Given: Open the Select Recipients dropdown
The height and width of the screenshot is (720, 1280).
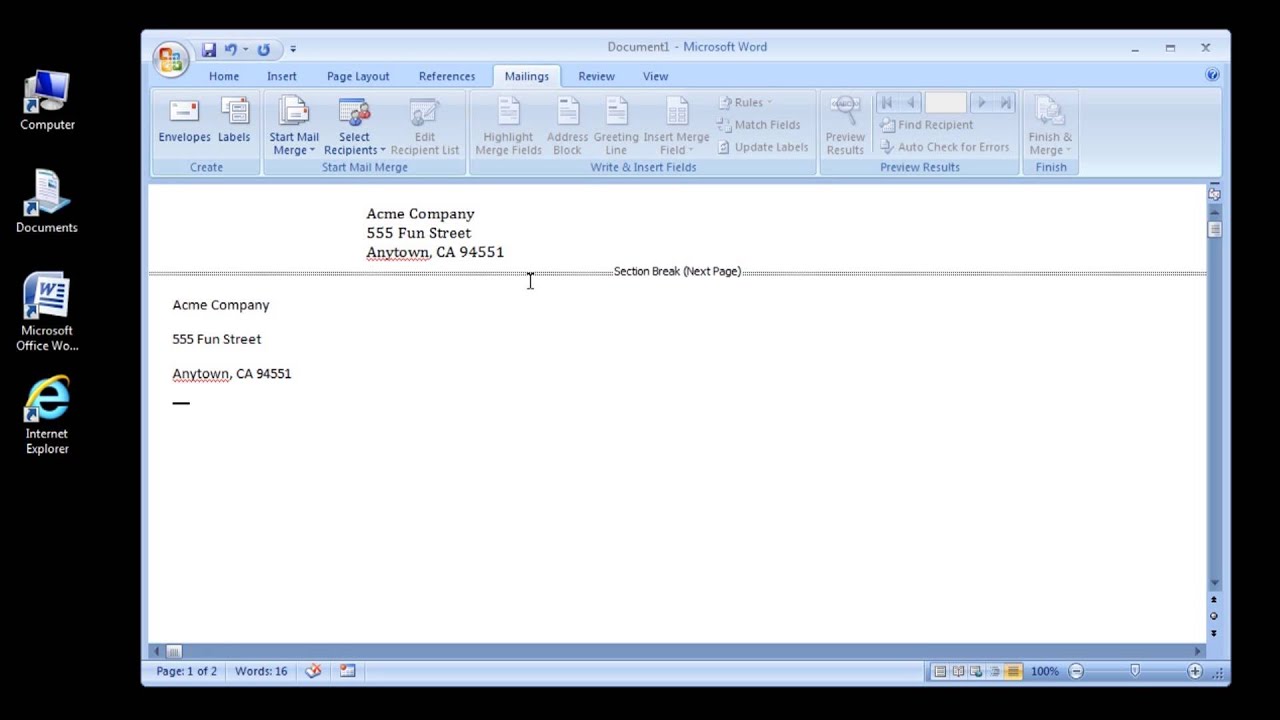Looking at the screenshot, I should click(354, 126).
